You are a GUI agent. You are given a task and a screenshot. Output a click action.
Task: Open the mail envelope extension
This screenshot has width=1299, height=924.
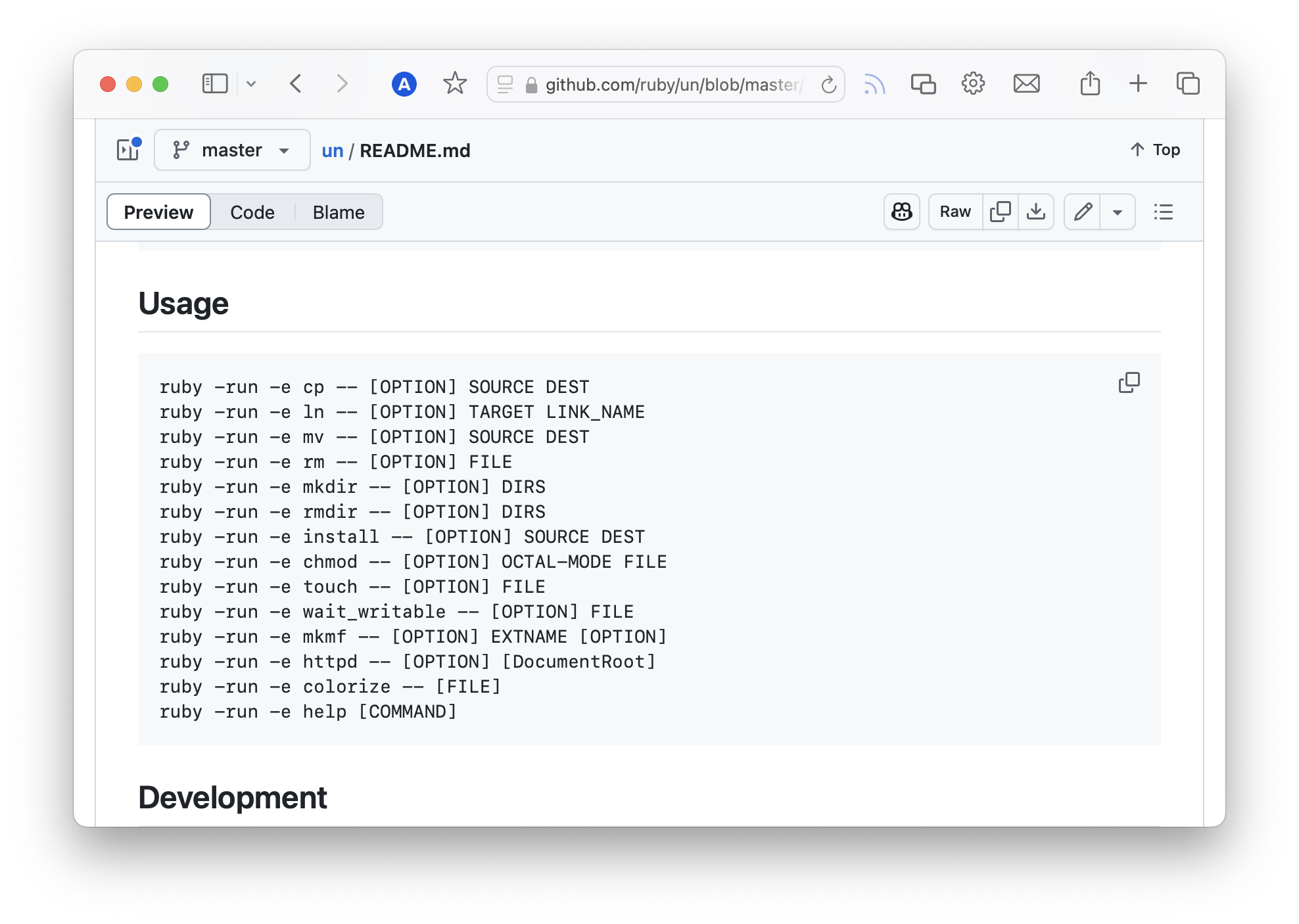[1026, 84]
